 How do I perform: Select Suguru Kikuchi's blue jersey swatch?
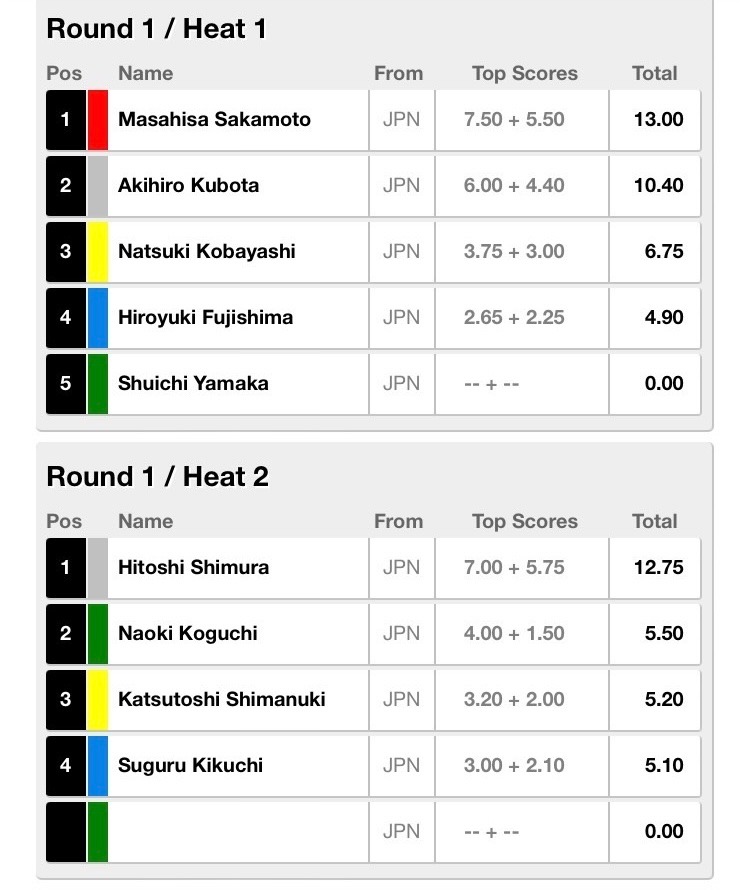[x=98, y=766]
